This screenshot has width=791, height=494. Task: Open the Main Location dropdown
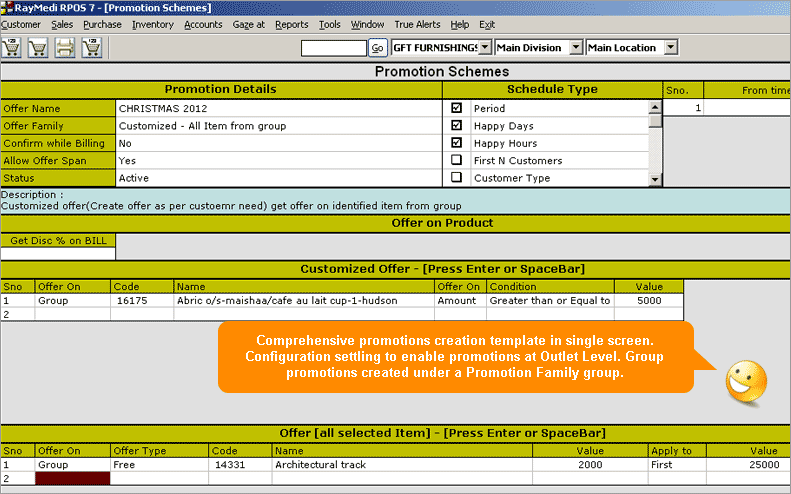pyautogui.click(x=671, y=47)
